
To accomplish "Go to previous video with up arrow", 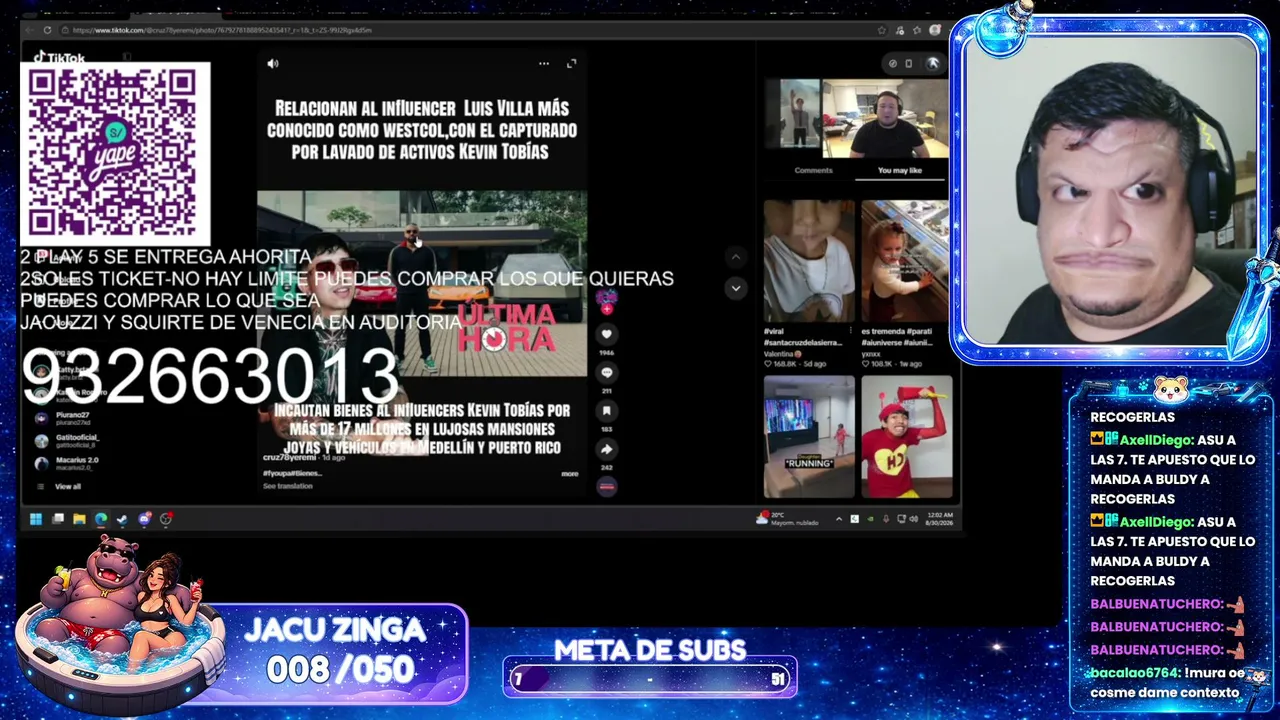I will pyautogui.click(x=736, y=257).
